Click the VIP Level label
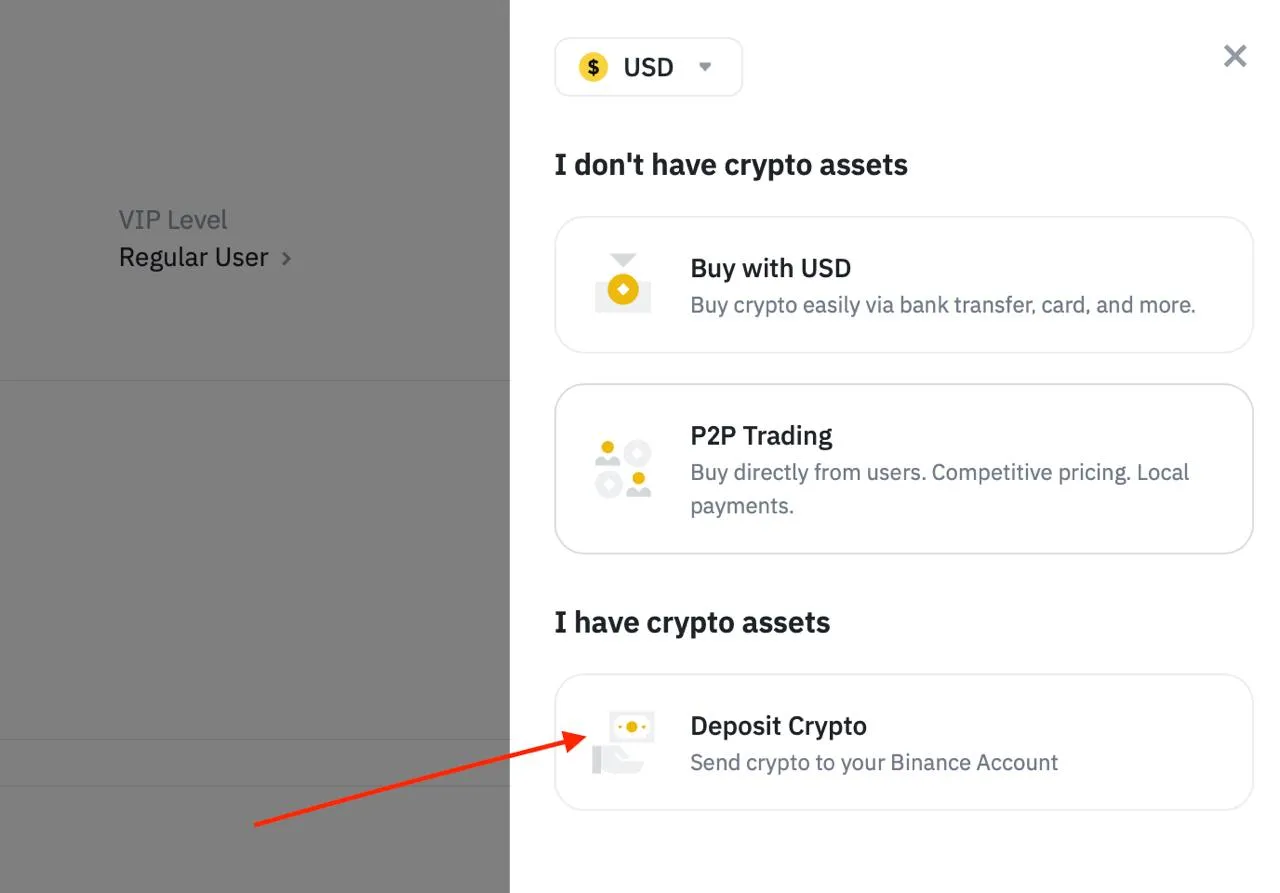This screenshot has height=893, width=1280. [173, 220]
